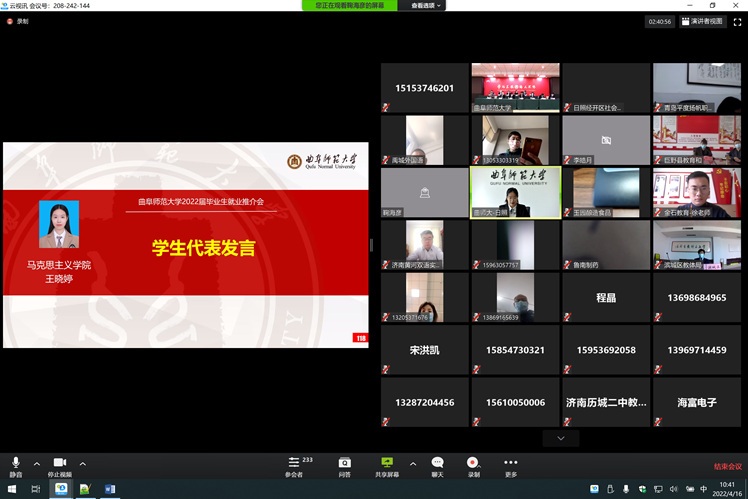
Task: Expand share screen options arrow
Action: click(x=412, y=463)
